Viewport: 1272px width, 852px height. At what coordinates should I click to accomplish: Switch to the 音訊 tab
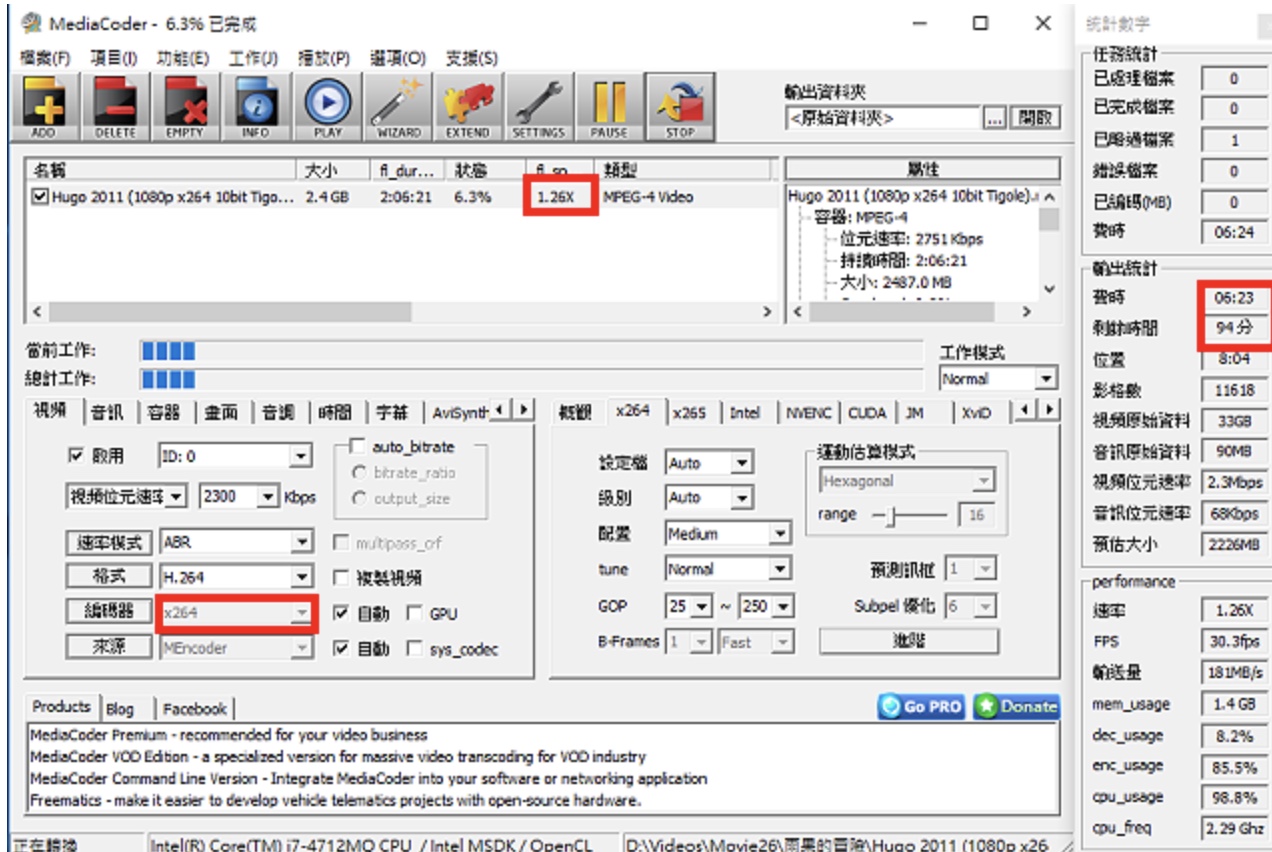pos(107,411)
